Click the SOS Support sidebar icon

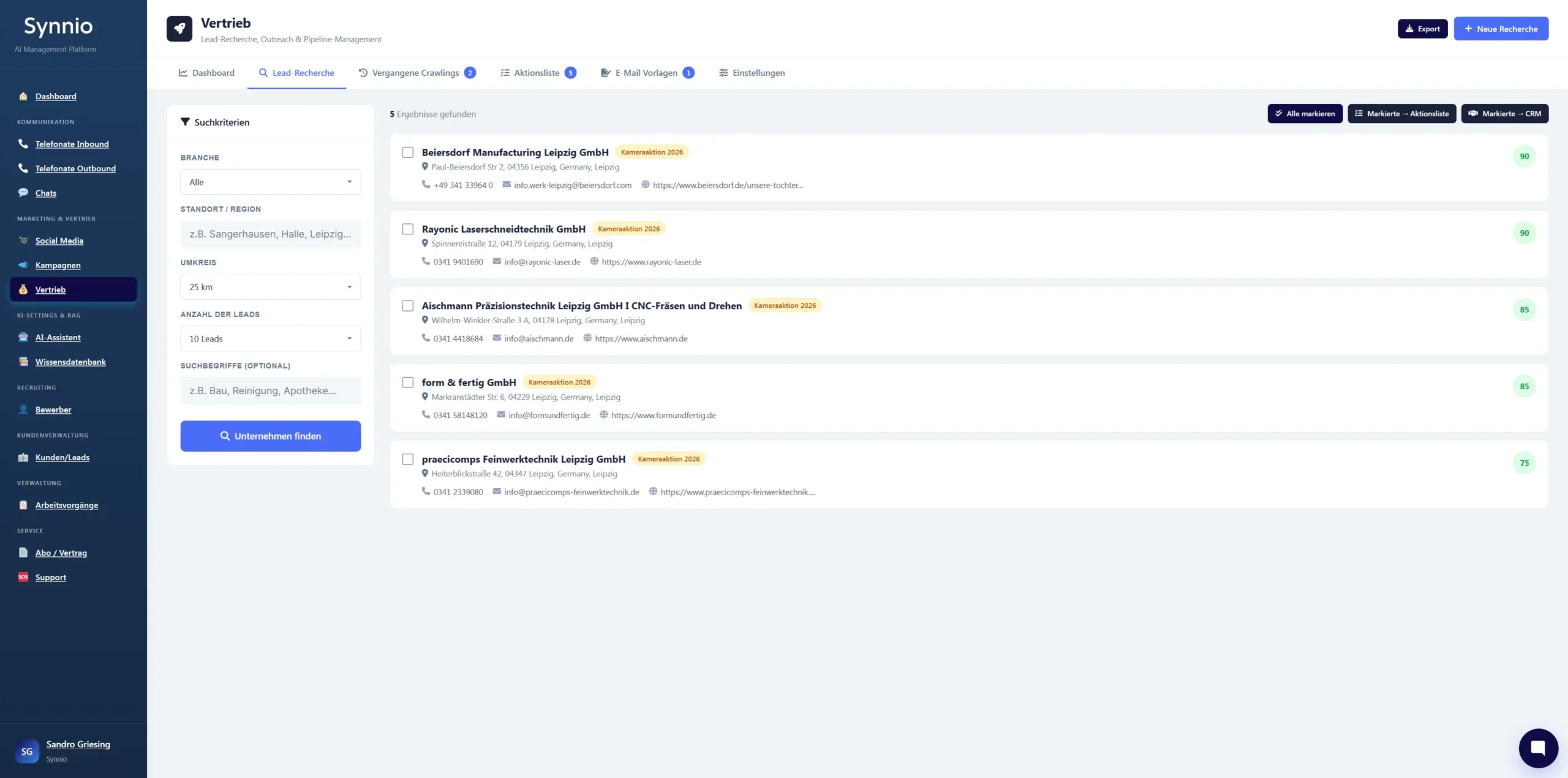coord(23,577)
